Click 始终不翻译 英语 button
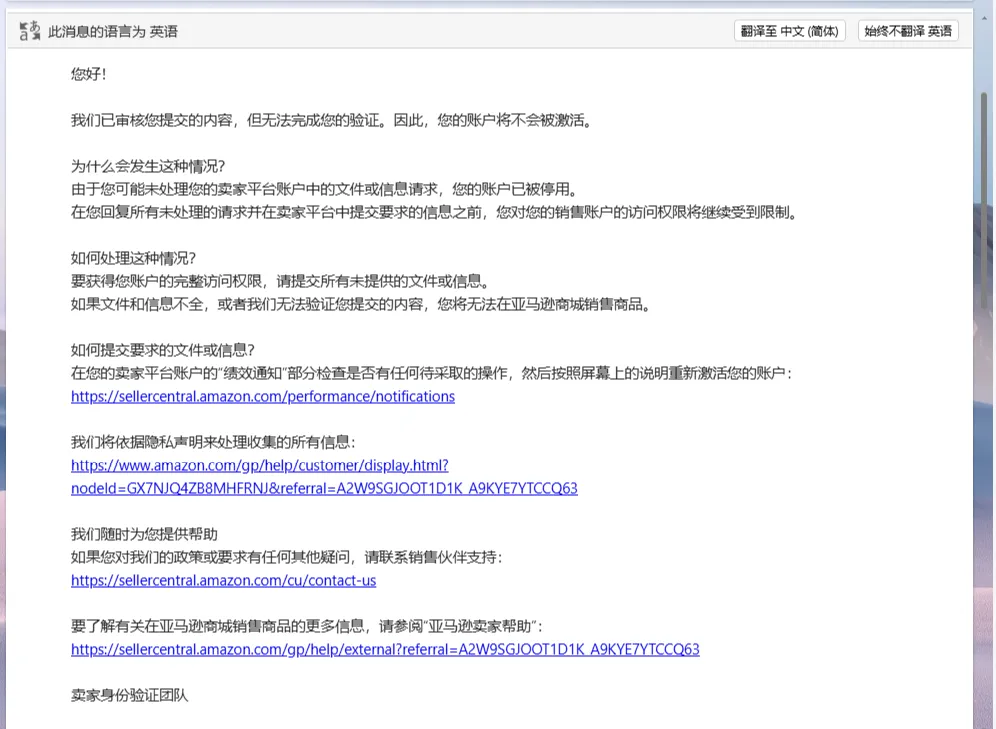Screen dimensions: 996x729 click(908, 31)
